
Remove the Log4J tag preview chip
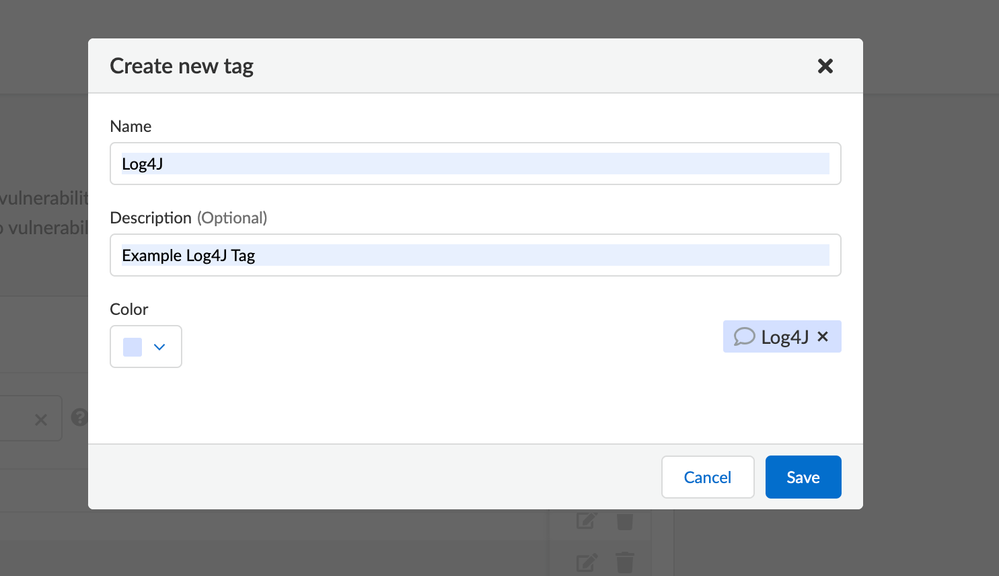point(823,337)
